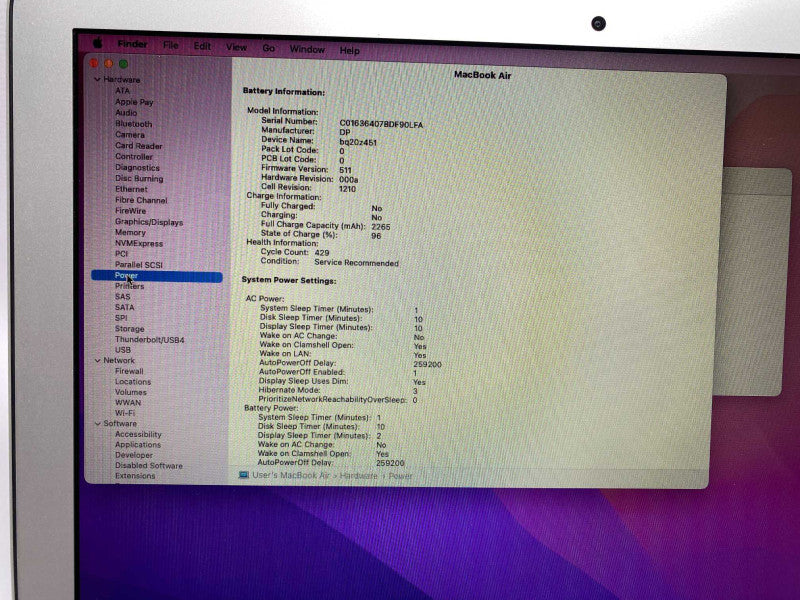Click User's MacBook Air in the path bar
Screen dimensions: 800x600
(x=290, y=476)
